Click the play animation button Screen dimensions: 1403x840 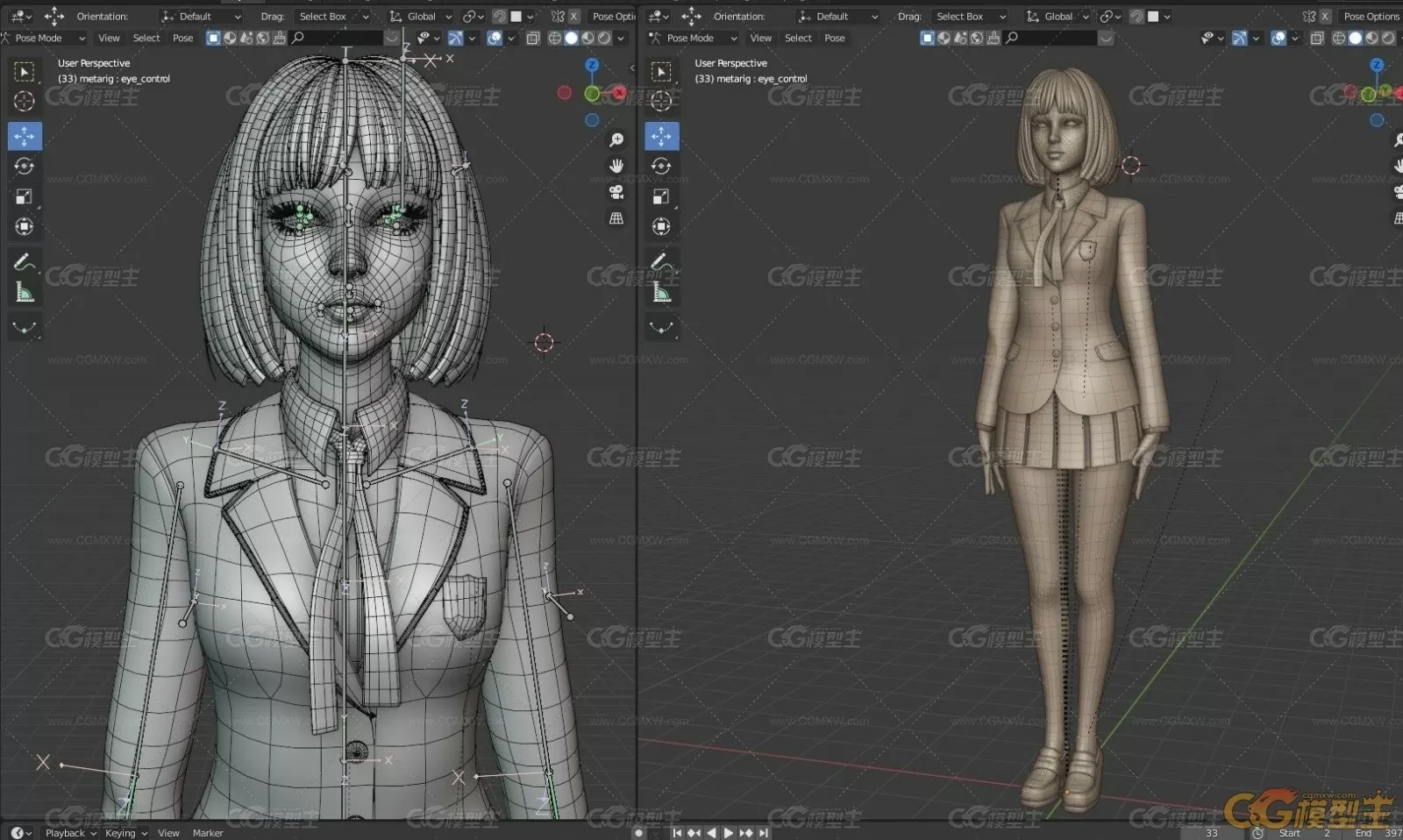pos(729,833)
